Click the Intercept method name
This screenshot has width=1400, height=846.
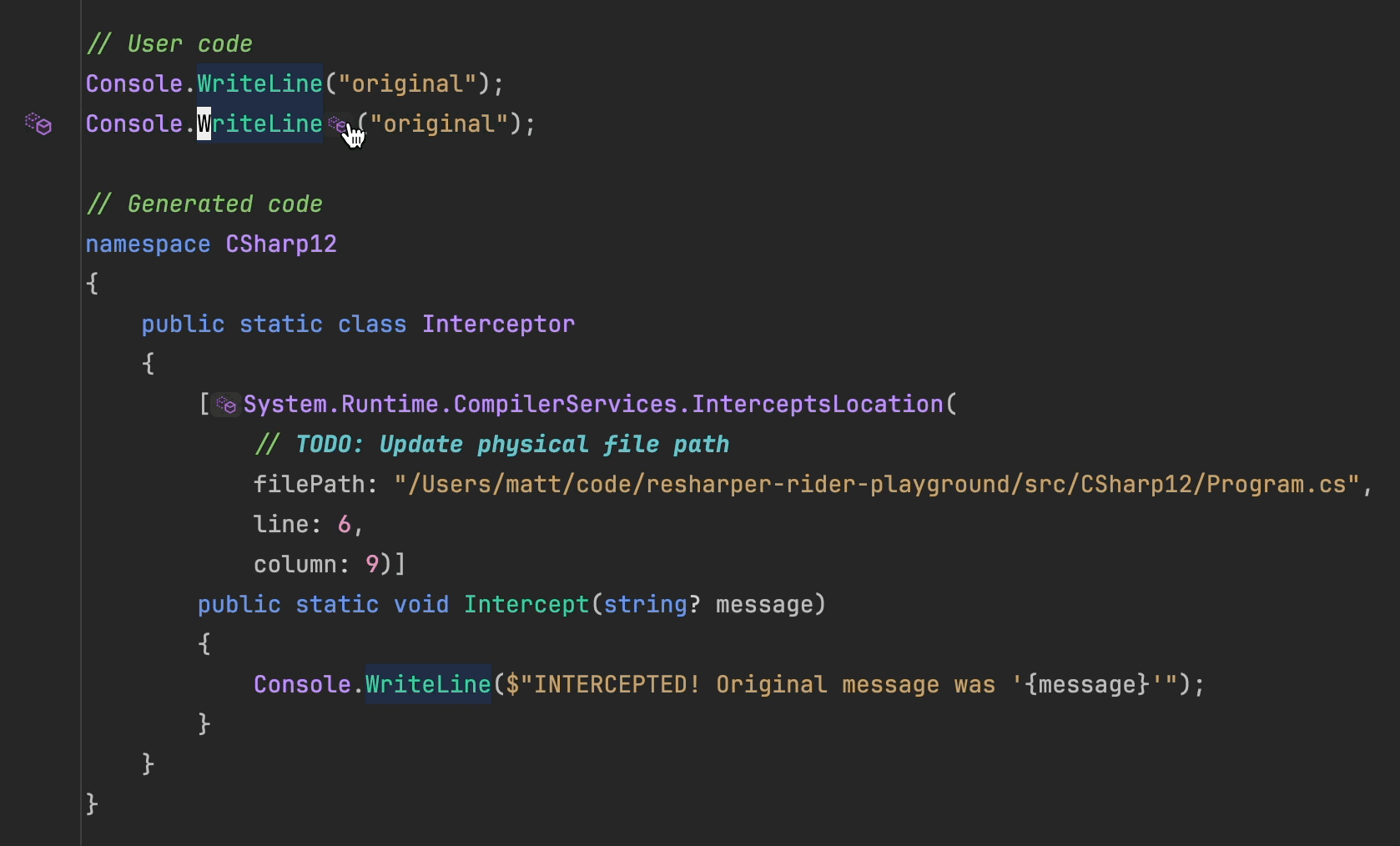(526, 605)
